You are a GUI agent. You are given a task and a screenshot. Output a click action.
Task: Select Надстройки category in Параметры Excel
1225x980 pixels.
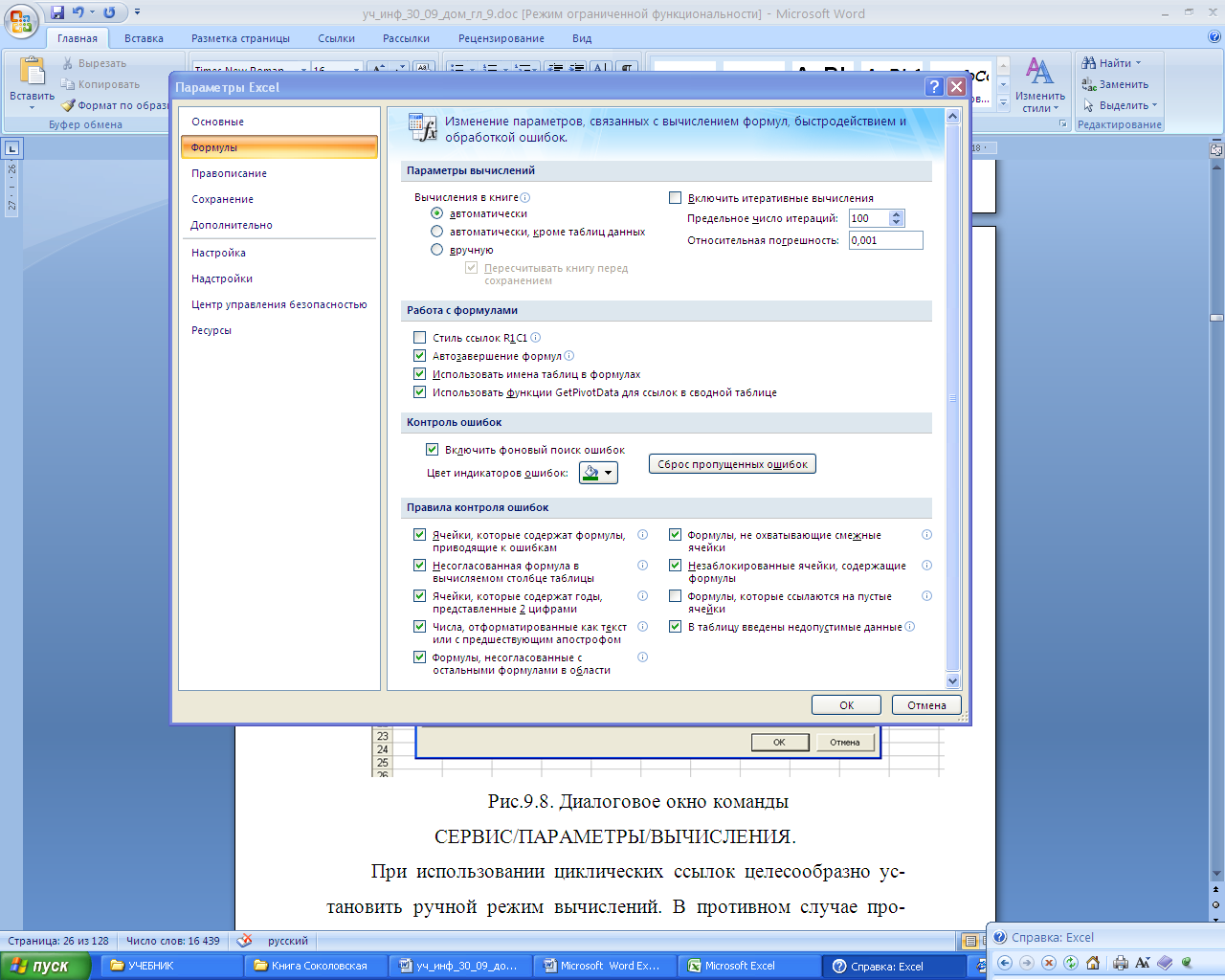pyautogui.click(x=279, y=278)
